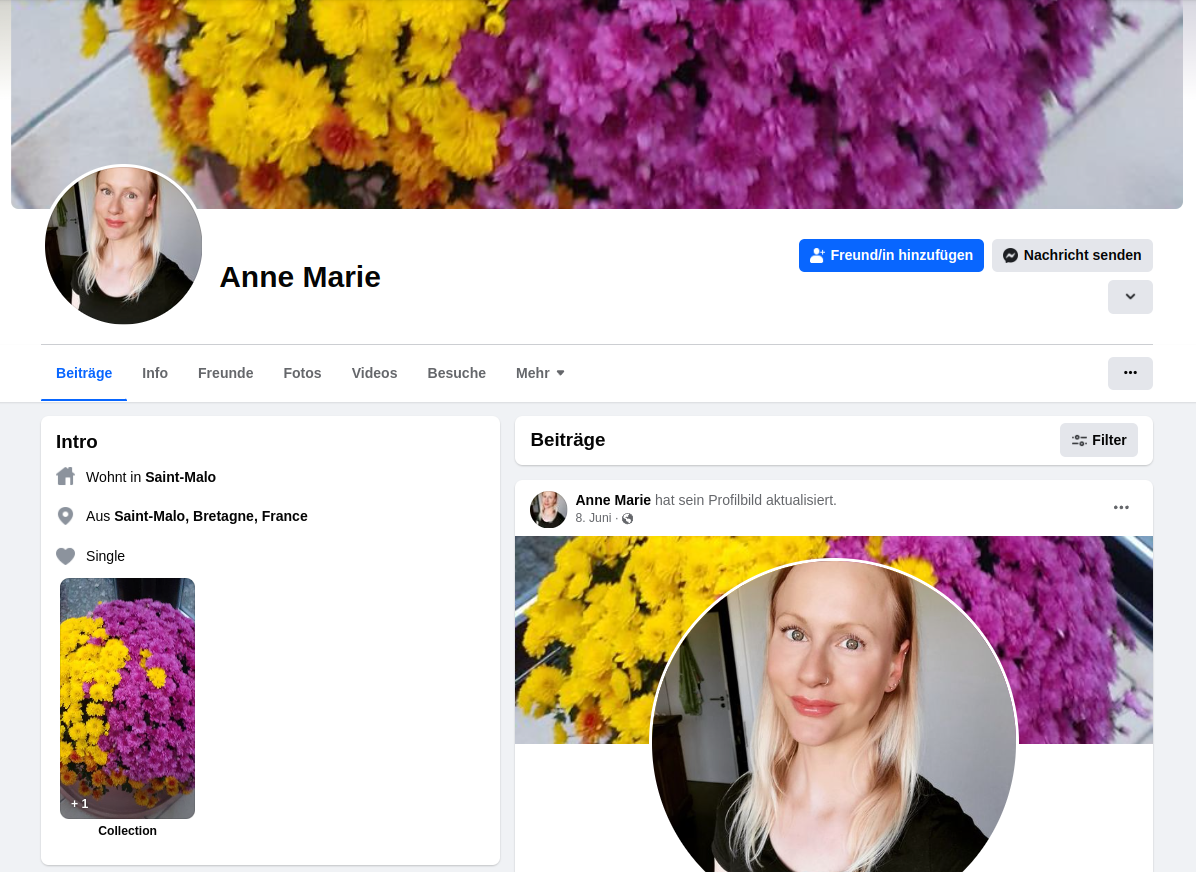Open the Beiträge tab

coord(84,373)
